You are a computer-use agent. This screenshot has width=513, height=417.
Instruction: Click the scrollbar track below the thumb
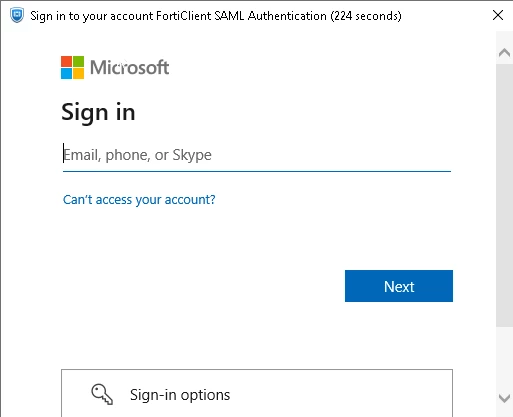[x=504, y=358]
